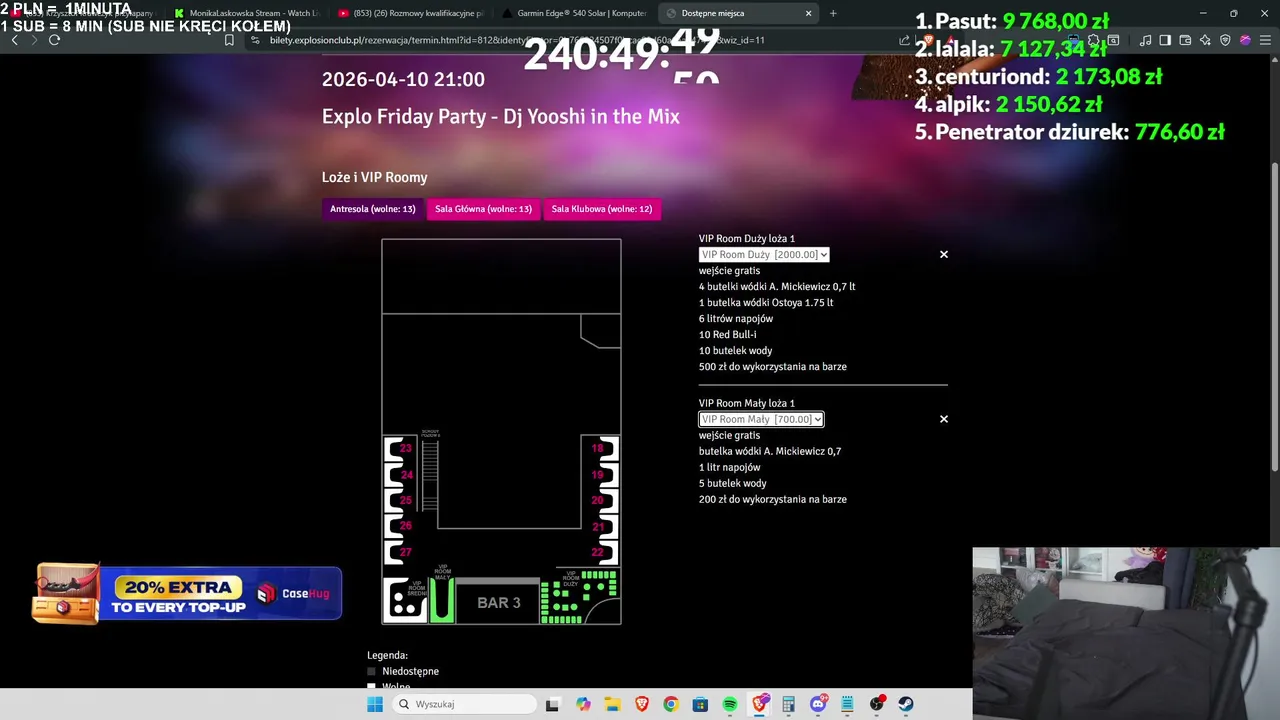
Task: Select the green VIP Room Duży on the map
Action: pyautogui.click(x=578, y=597)
